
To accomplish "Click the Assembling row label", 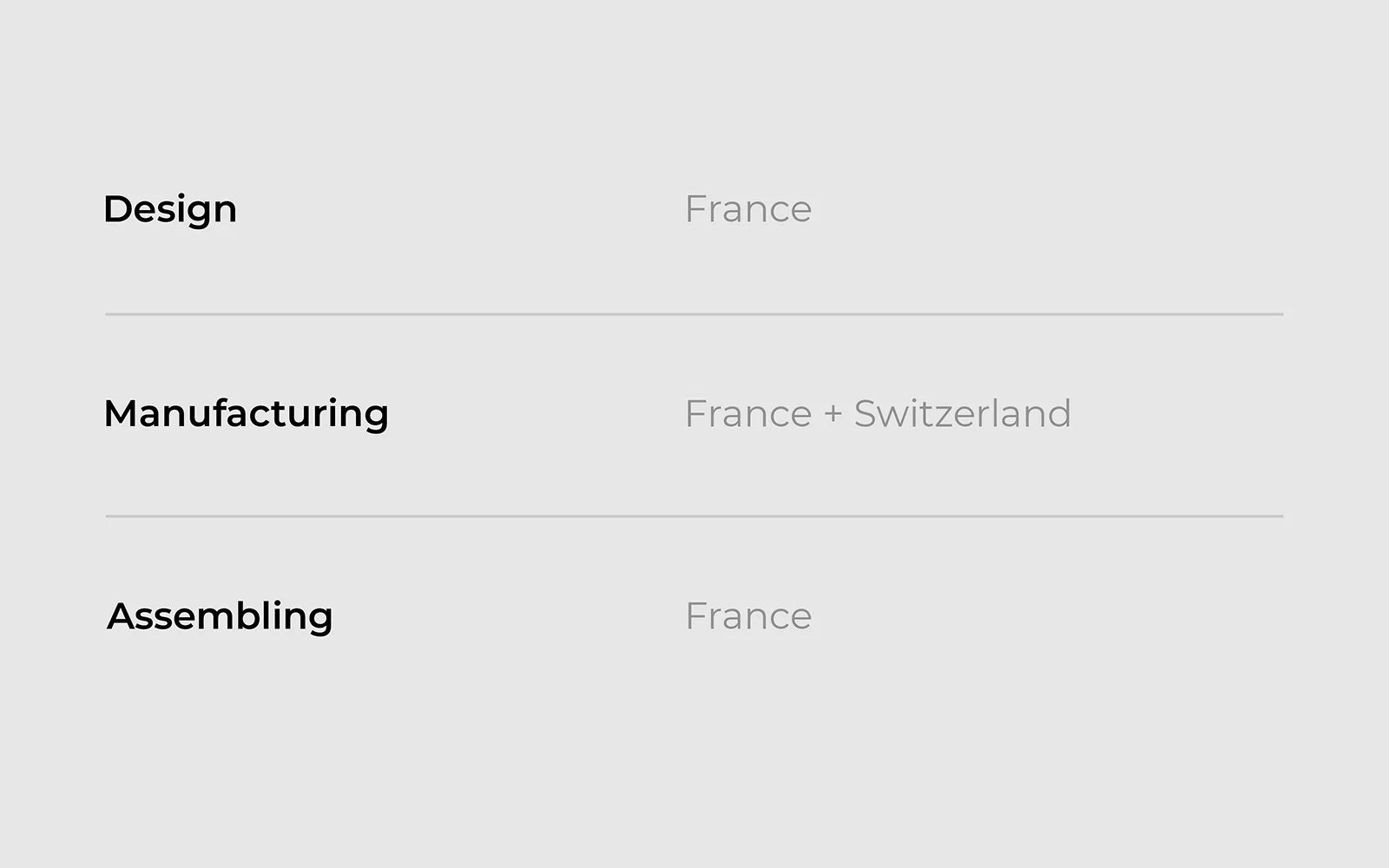I will click(x=220, y=616).
